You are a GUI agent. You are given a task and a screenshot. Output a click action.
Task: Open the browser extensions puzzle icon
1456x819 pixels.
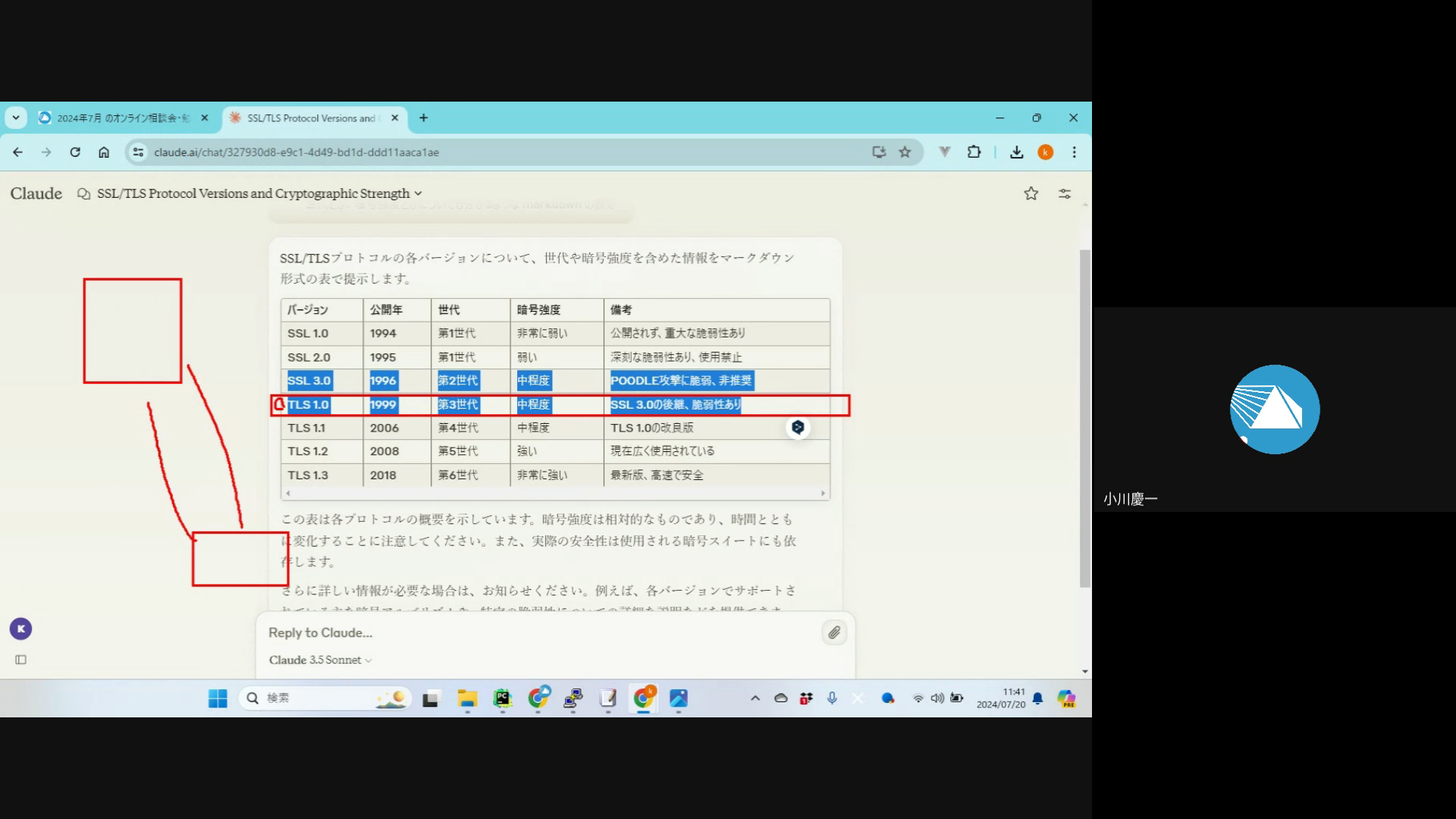[x=974, y=152]
